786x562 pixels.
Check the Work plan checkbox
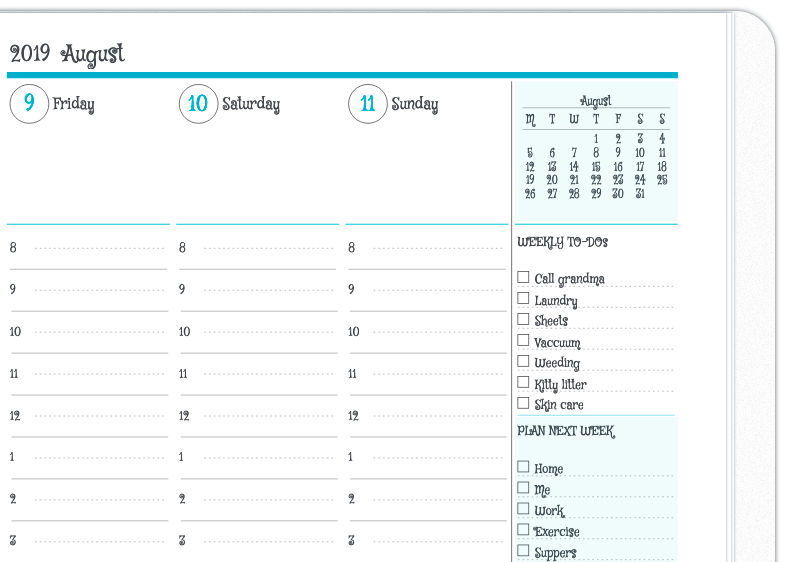[523, 508]
